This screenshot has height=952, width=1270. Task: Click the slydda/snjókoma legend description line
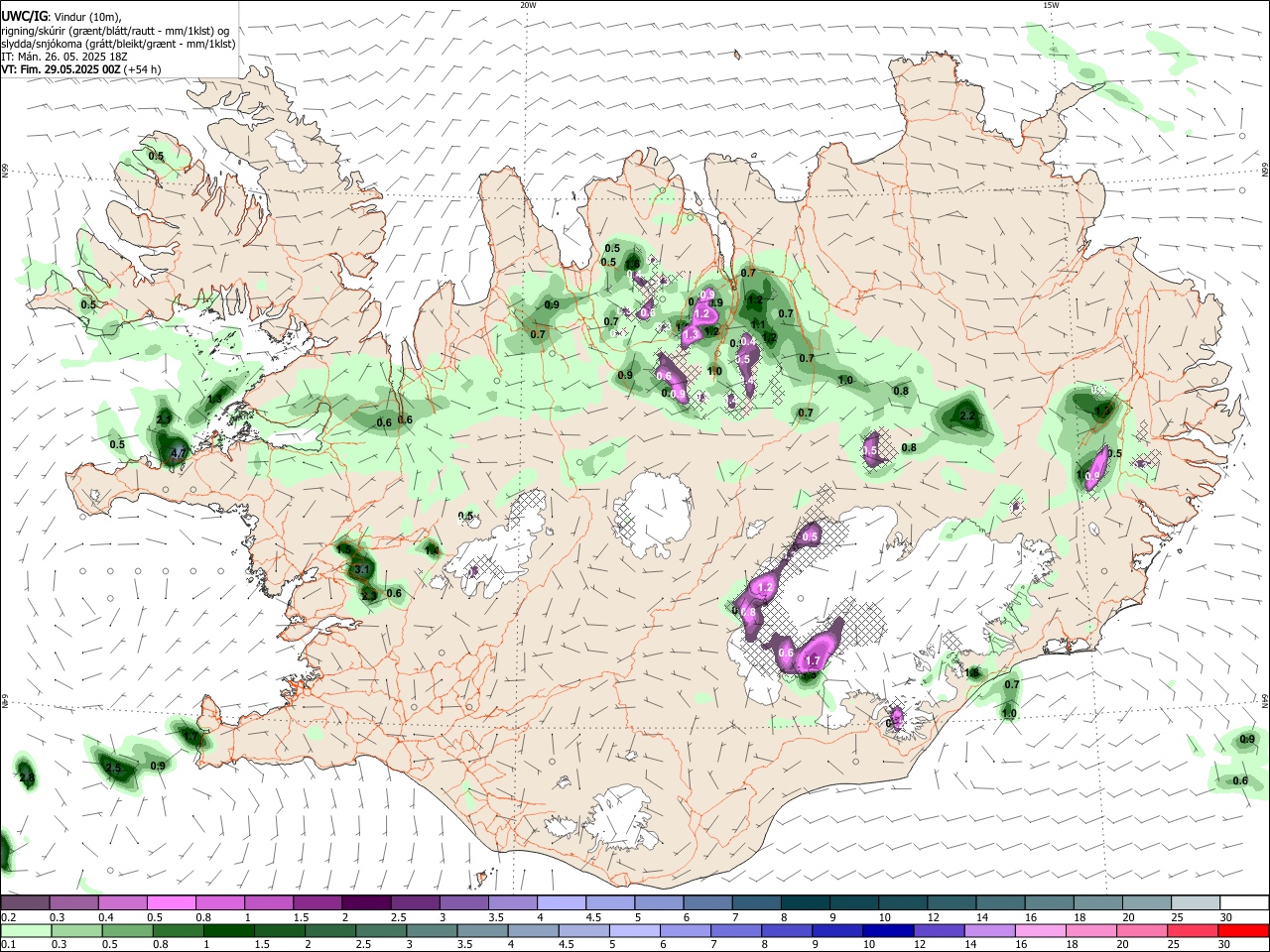click(119, 44)
